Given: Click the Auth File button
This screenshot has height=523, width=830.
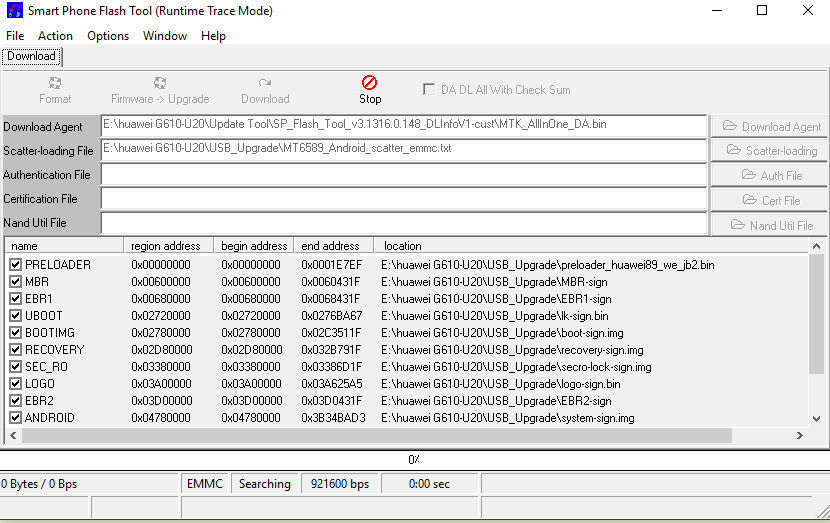Looking at the screenshot, I should tap(770, 175).
